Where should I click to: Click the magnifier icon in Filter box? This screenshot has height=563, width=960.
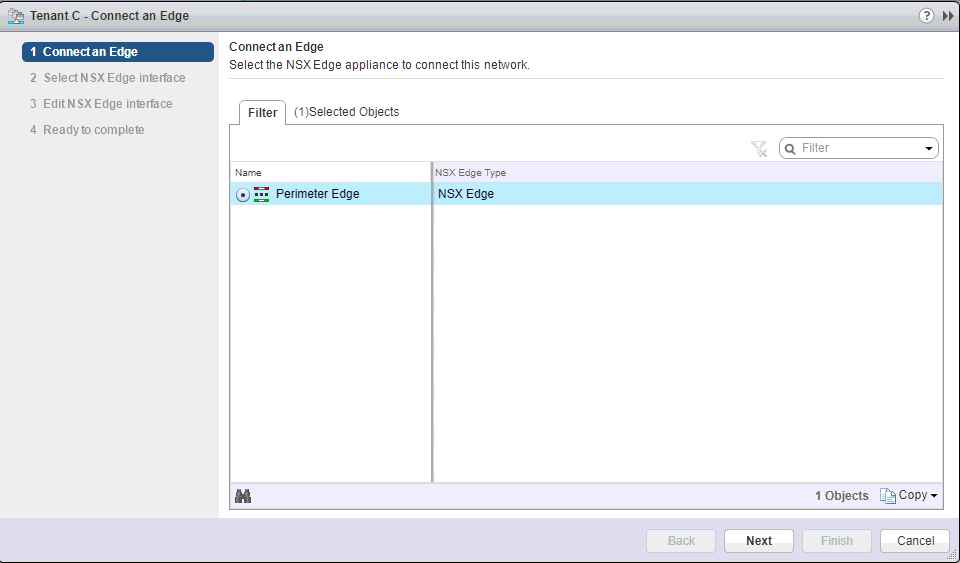790,148
